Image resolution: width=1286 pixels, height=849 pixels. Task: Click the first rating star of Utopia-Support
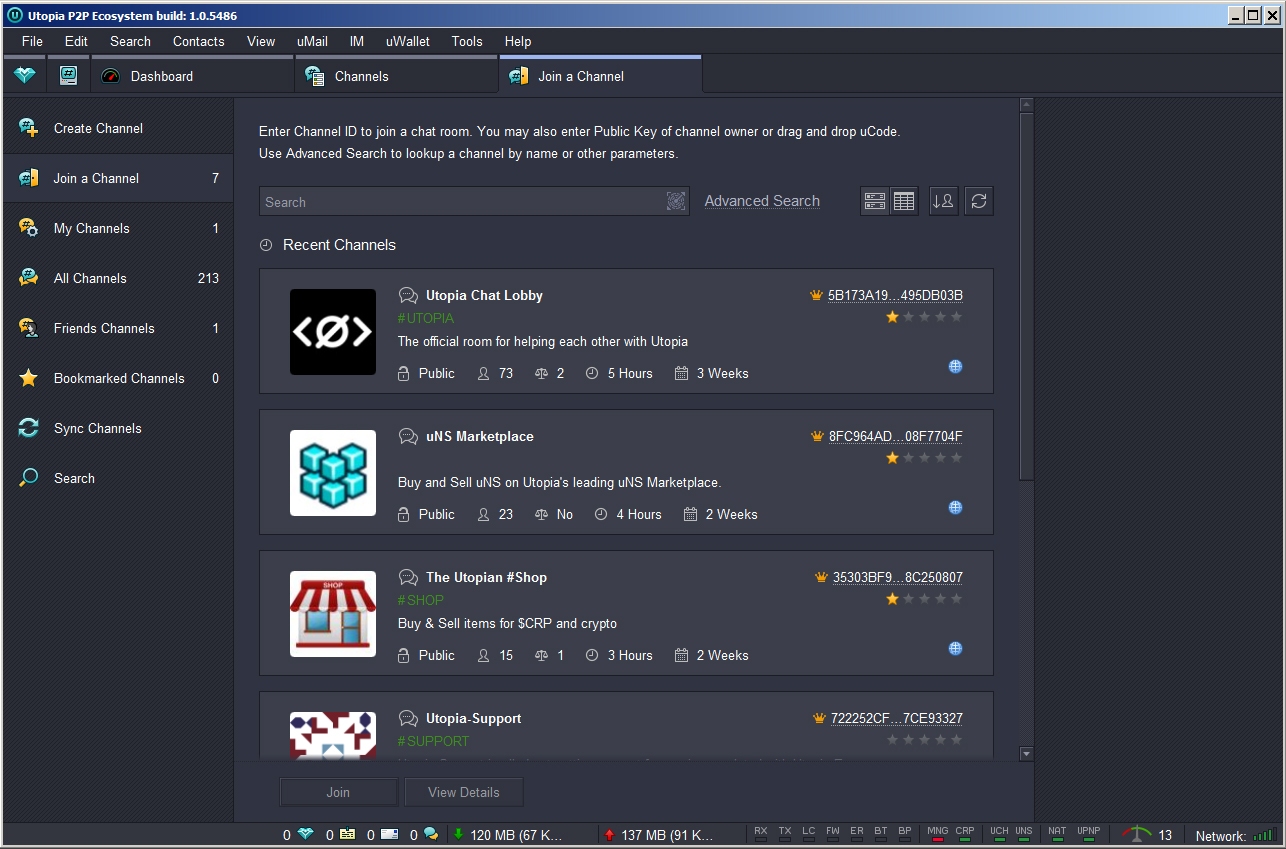click(x=892, y=740)
